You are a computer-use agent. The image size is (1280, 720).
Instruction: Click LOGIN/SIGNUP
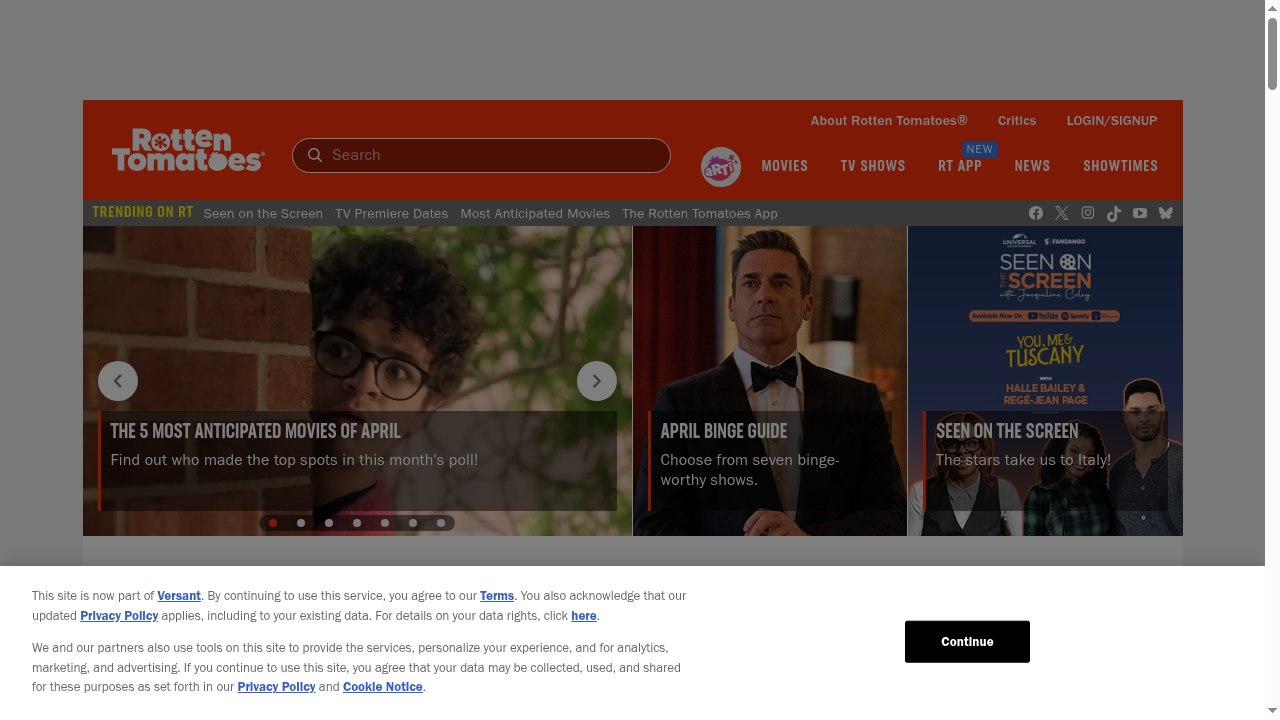pos(1112,121)
